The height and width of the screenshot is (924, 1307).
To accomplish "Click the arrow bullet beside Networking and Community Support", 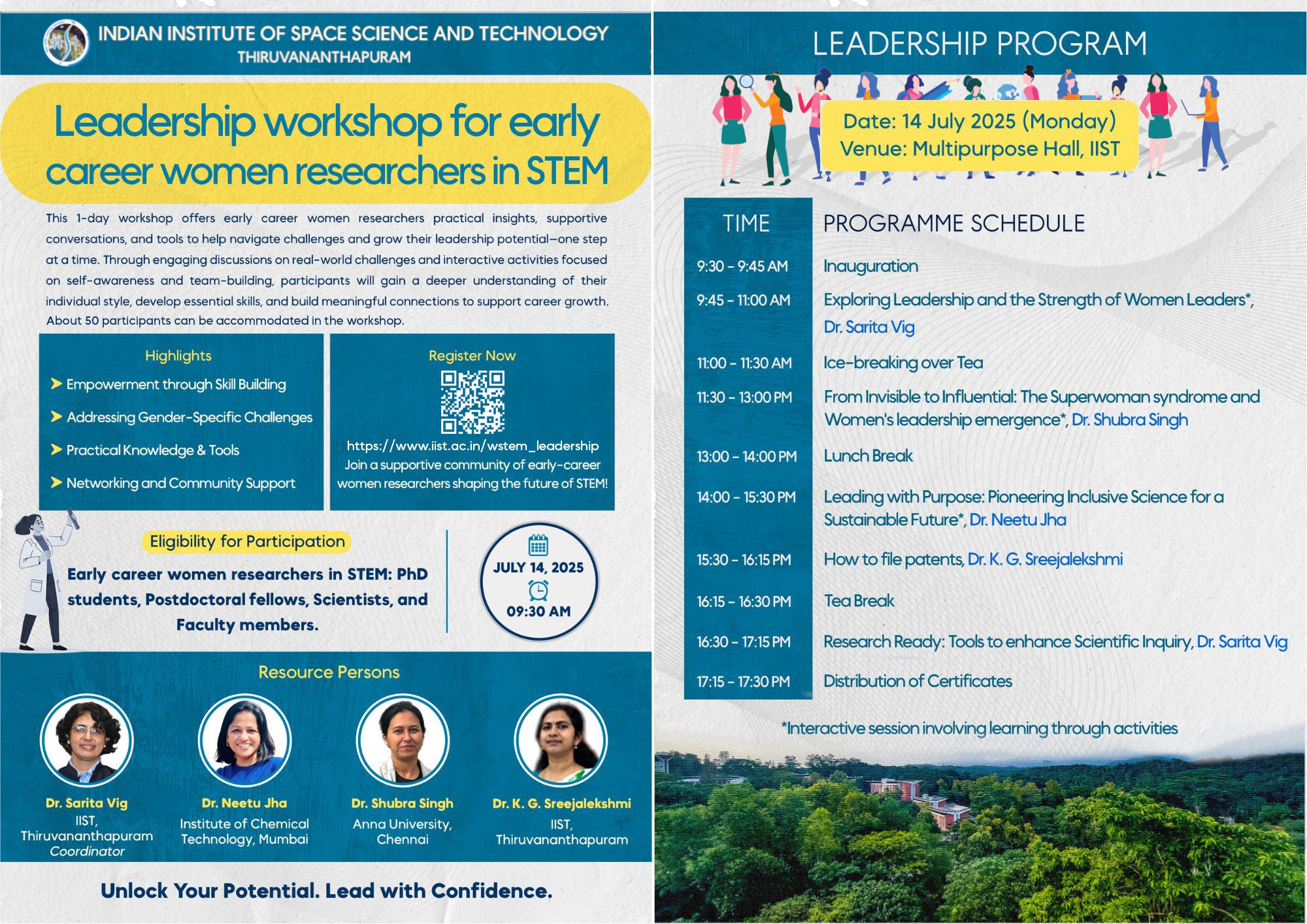I will point(56,482).
